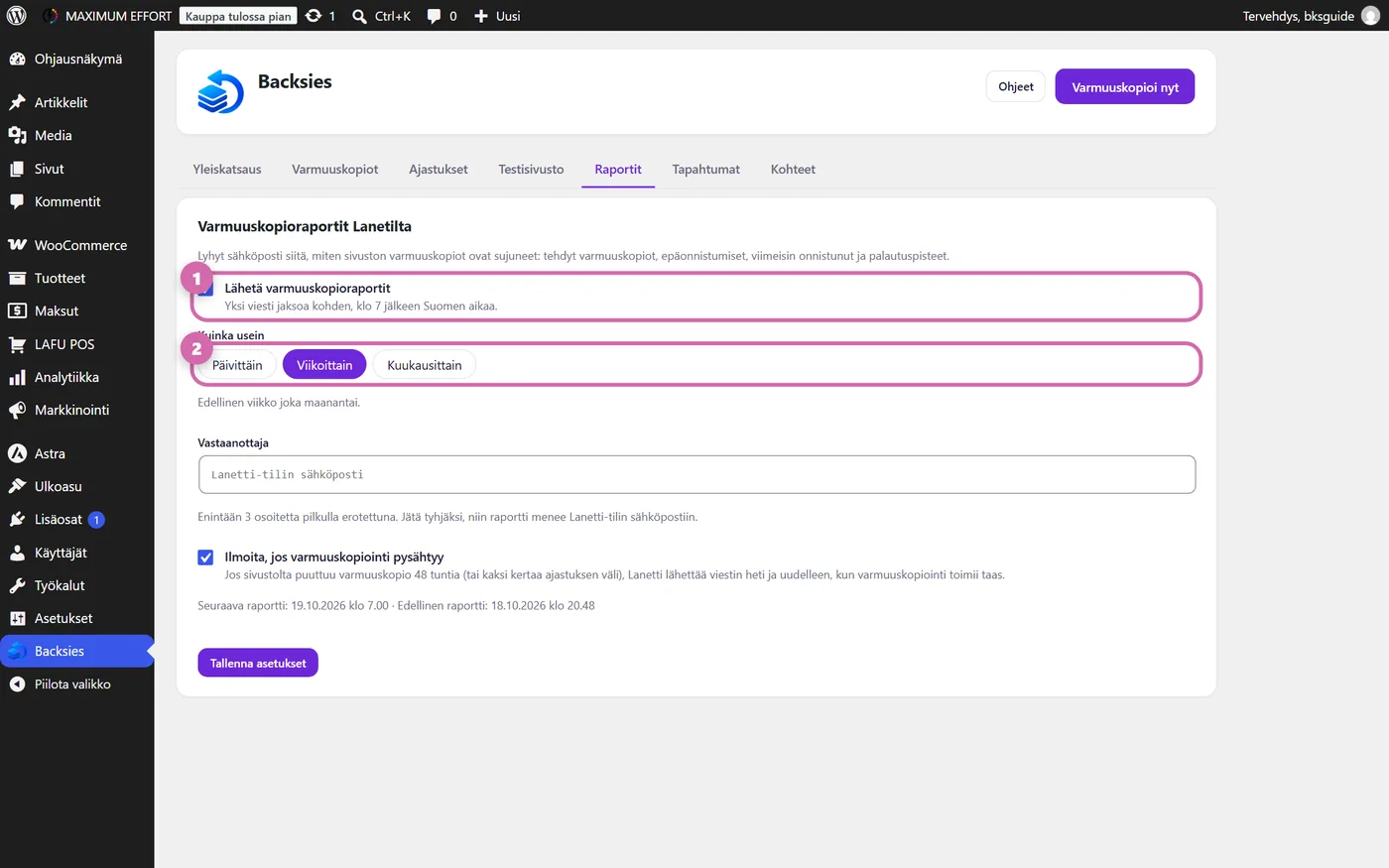Click the Artikkelit pin icon
Image resolution: width=1389 pixels, height=868 pixels.
(x=17, y=102)
